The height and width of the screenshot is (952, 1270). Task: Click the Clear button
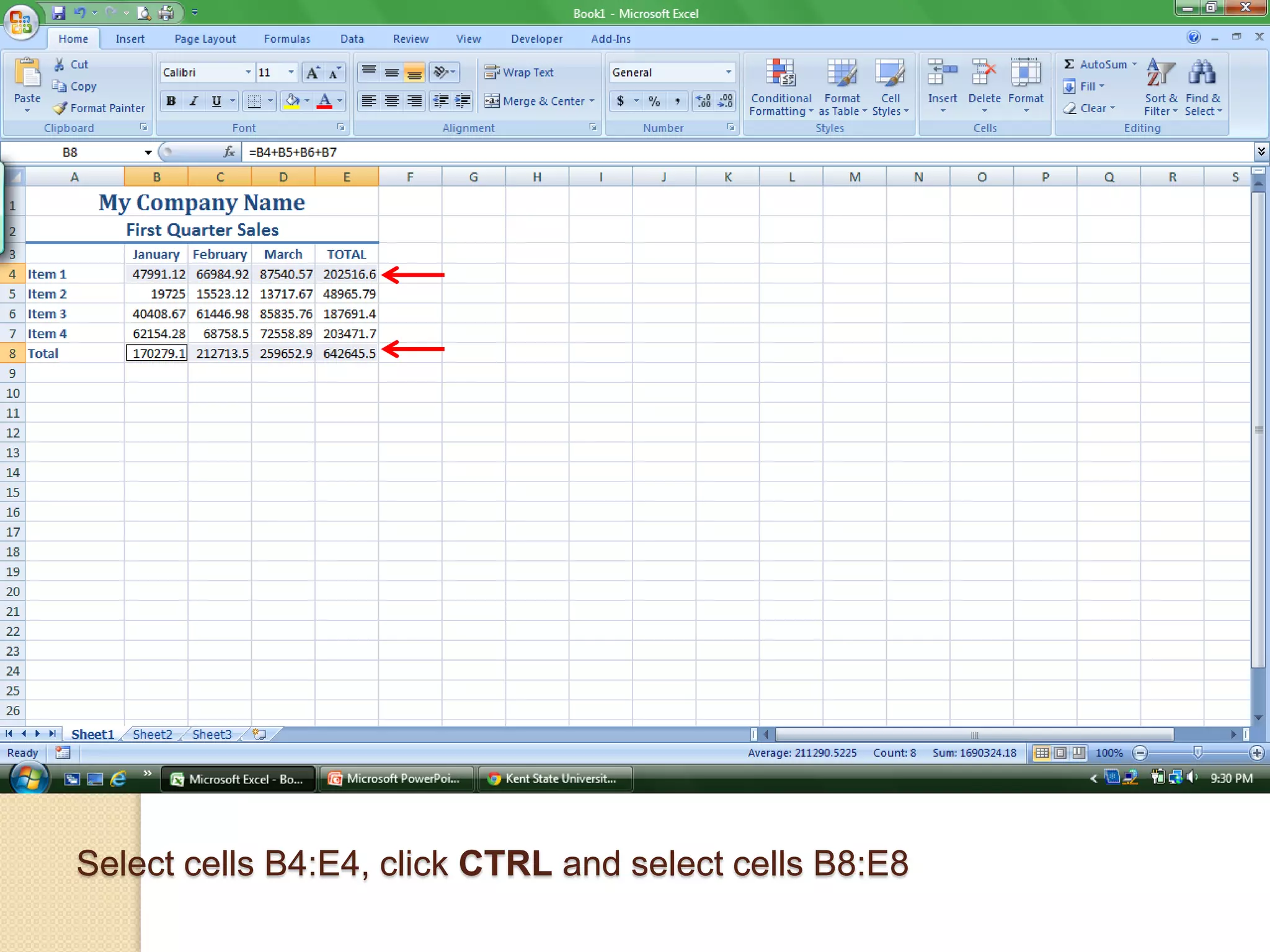click(x=1089, y=108)
